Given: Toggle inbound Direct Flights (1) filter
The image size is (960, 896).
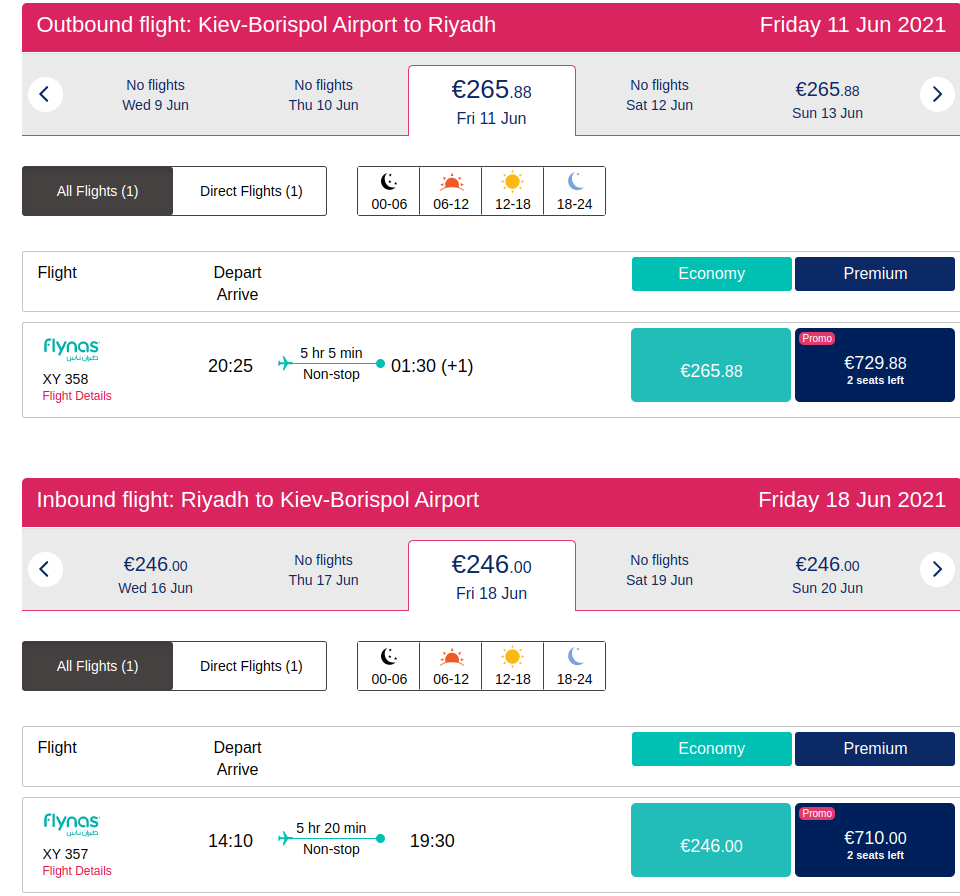Looking at the screenshot, I should point(250,666).
